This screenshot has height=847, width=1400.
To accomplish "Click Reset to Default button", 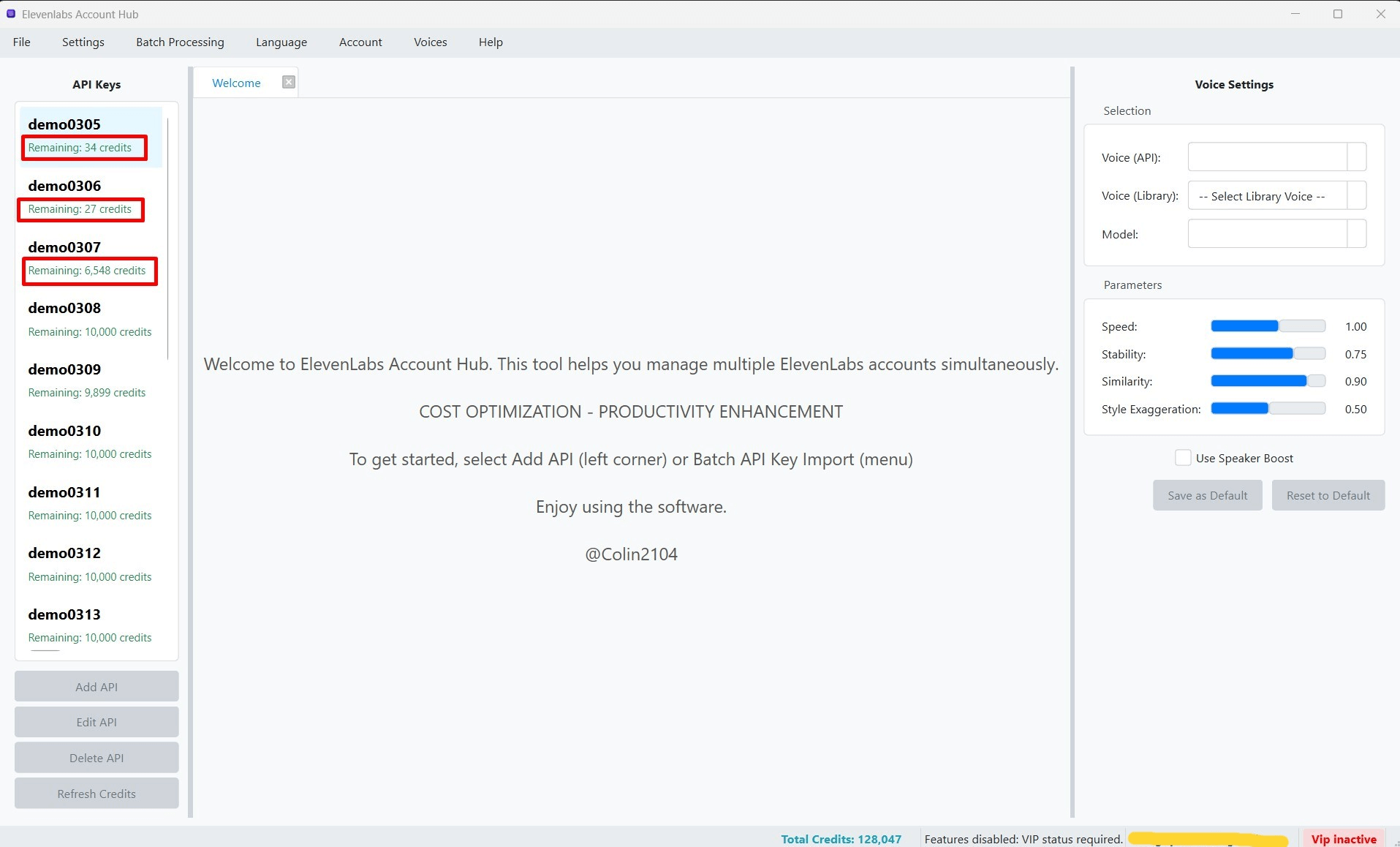I will click(x=1328, y=495).
